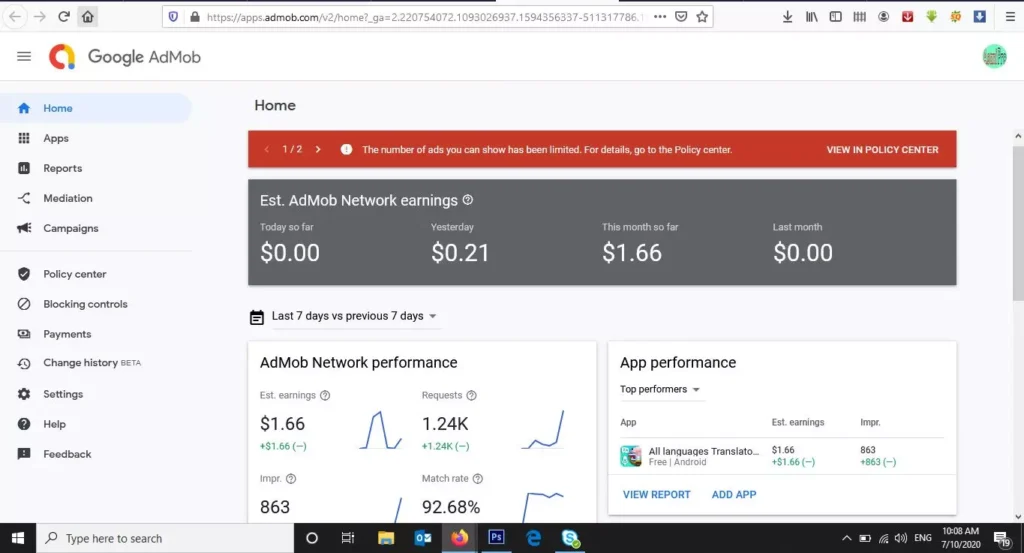Click the help icon next to Requests
1024x553 pixels.
[x=471, y=395]
